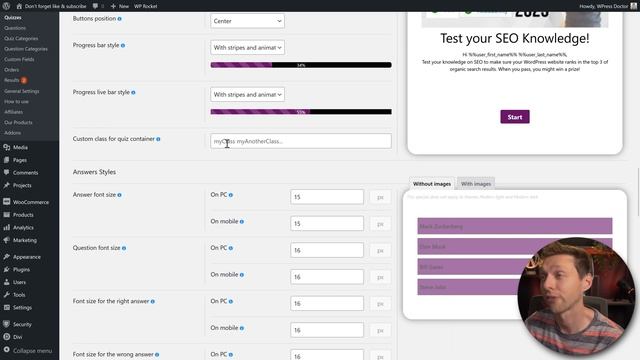Focus Custom class for quiz container field
Screen dimensions: 640x360
click(301, 141)
